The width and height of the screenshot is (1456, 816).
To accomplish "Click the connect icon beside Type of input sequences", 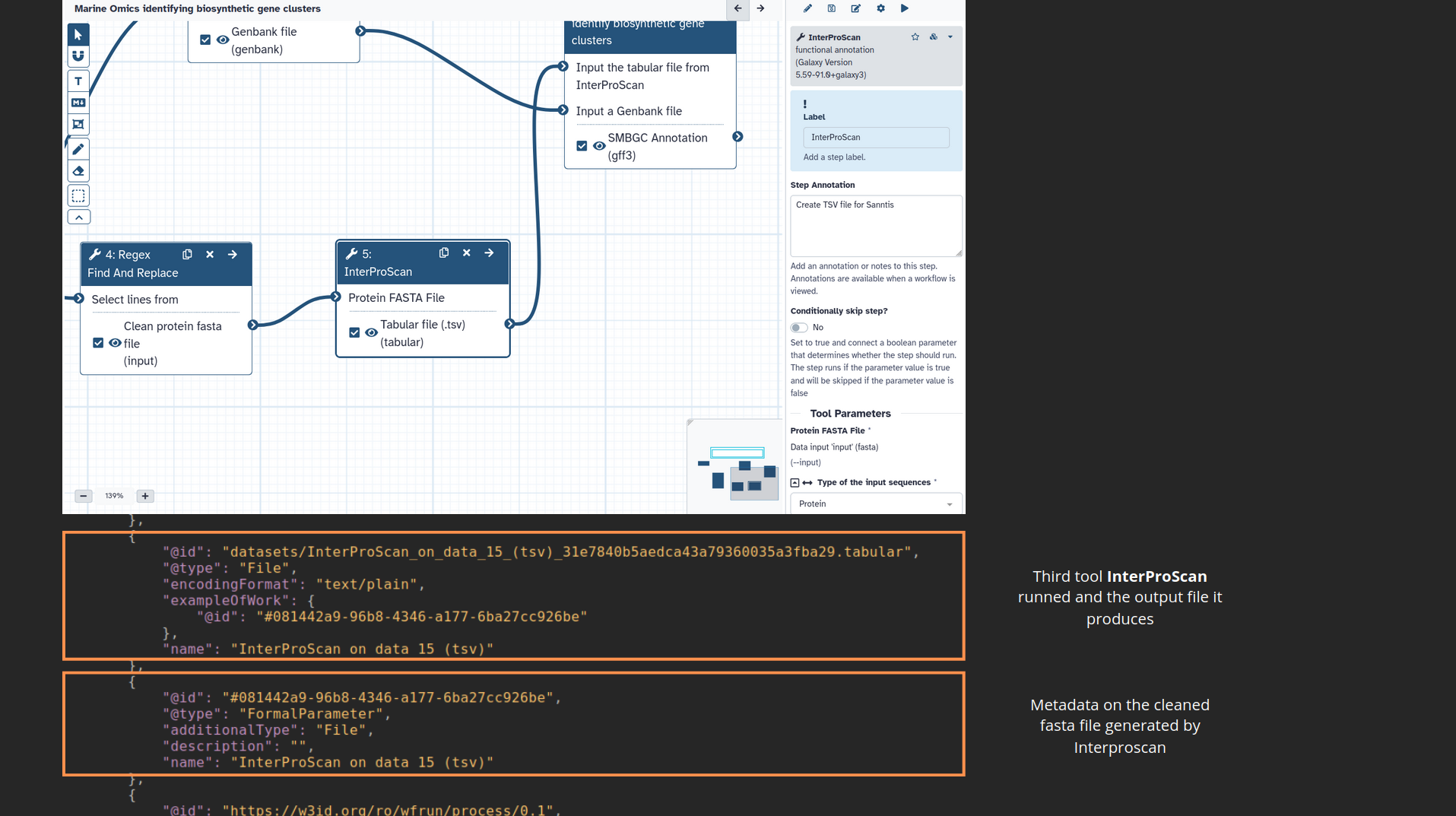I will [807, 483].
